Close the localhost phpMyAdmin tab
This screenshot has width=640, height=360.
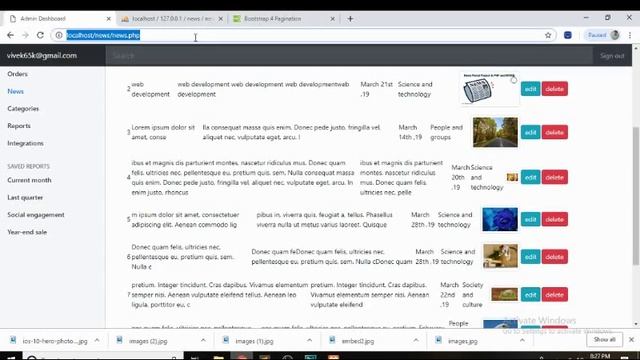pyautogui.click(x=221, y=19)
